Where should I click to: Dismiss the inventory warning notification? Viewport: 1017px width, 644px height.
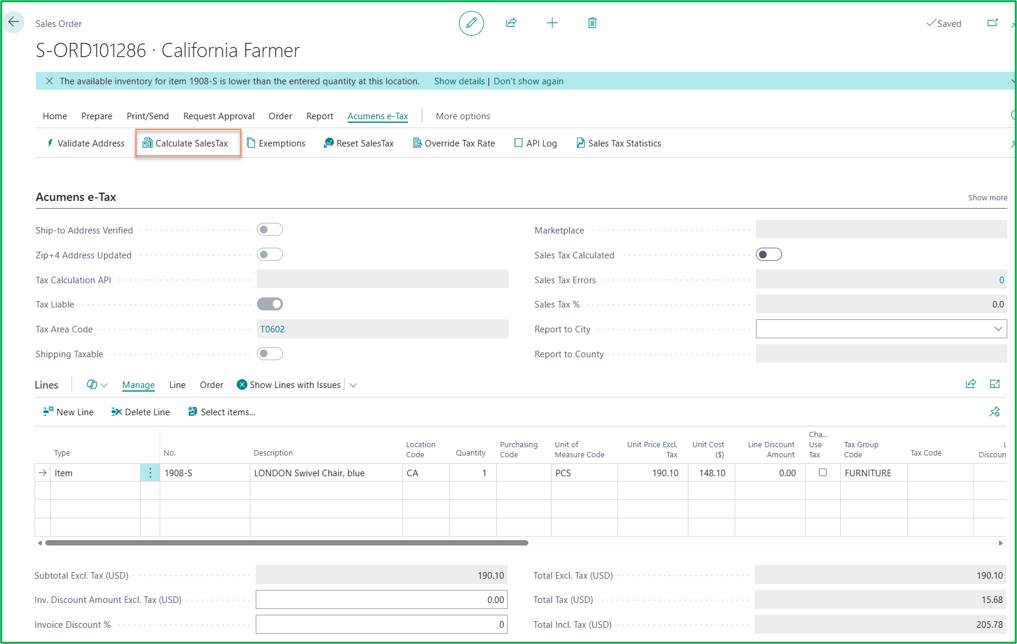pos(49,81)
